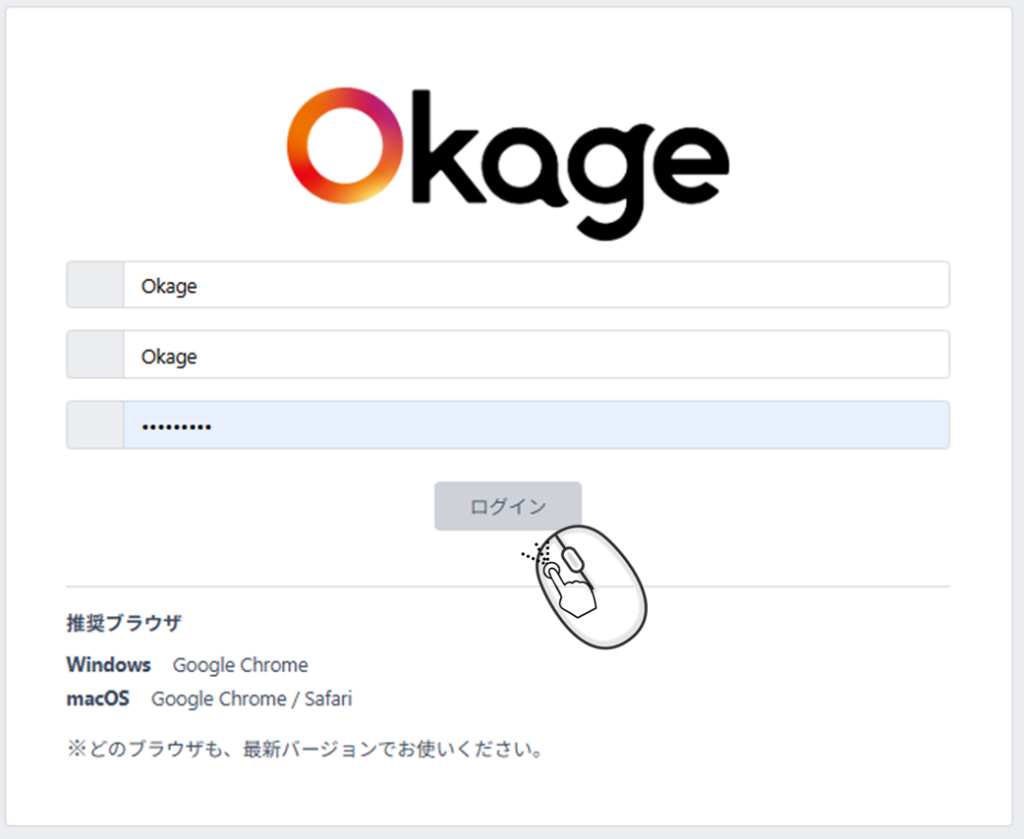The height and width of the screenshot is (839, 1024).
Task: Click the horizontal divider below the login button
Action: [x=300, y=586]
